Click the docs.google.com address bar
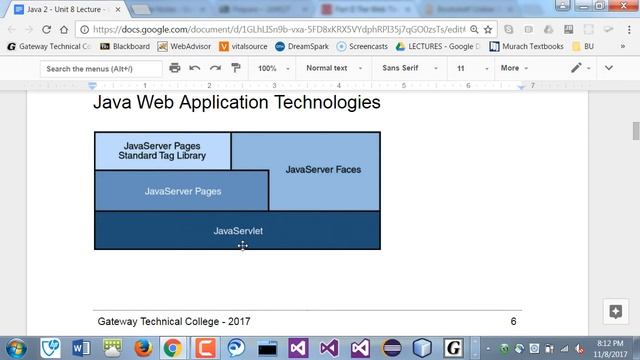This screenshot has height=360, width=640. [279, 29]
